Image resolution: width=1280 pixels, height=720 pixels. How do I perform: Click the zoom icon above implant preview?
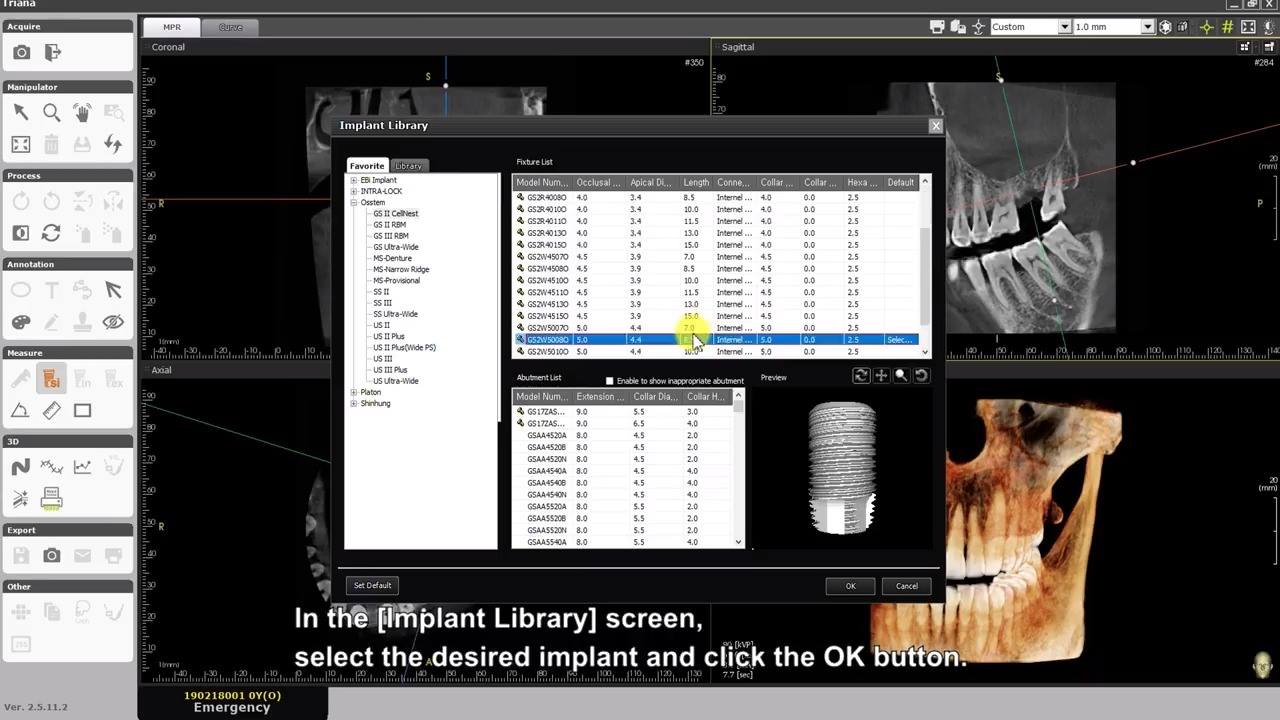[901, 375]
